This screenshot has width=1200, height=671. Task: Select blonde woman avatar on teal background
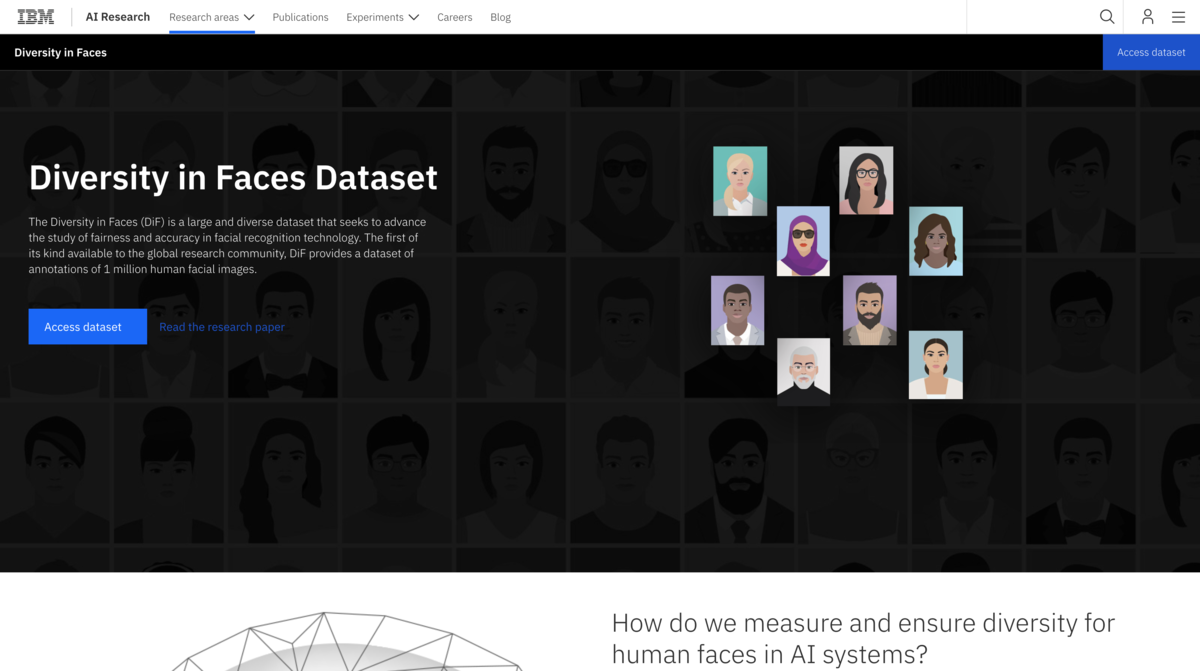pyautogui.click(x=740, y=181)
